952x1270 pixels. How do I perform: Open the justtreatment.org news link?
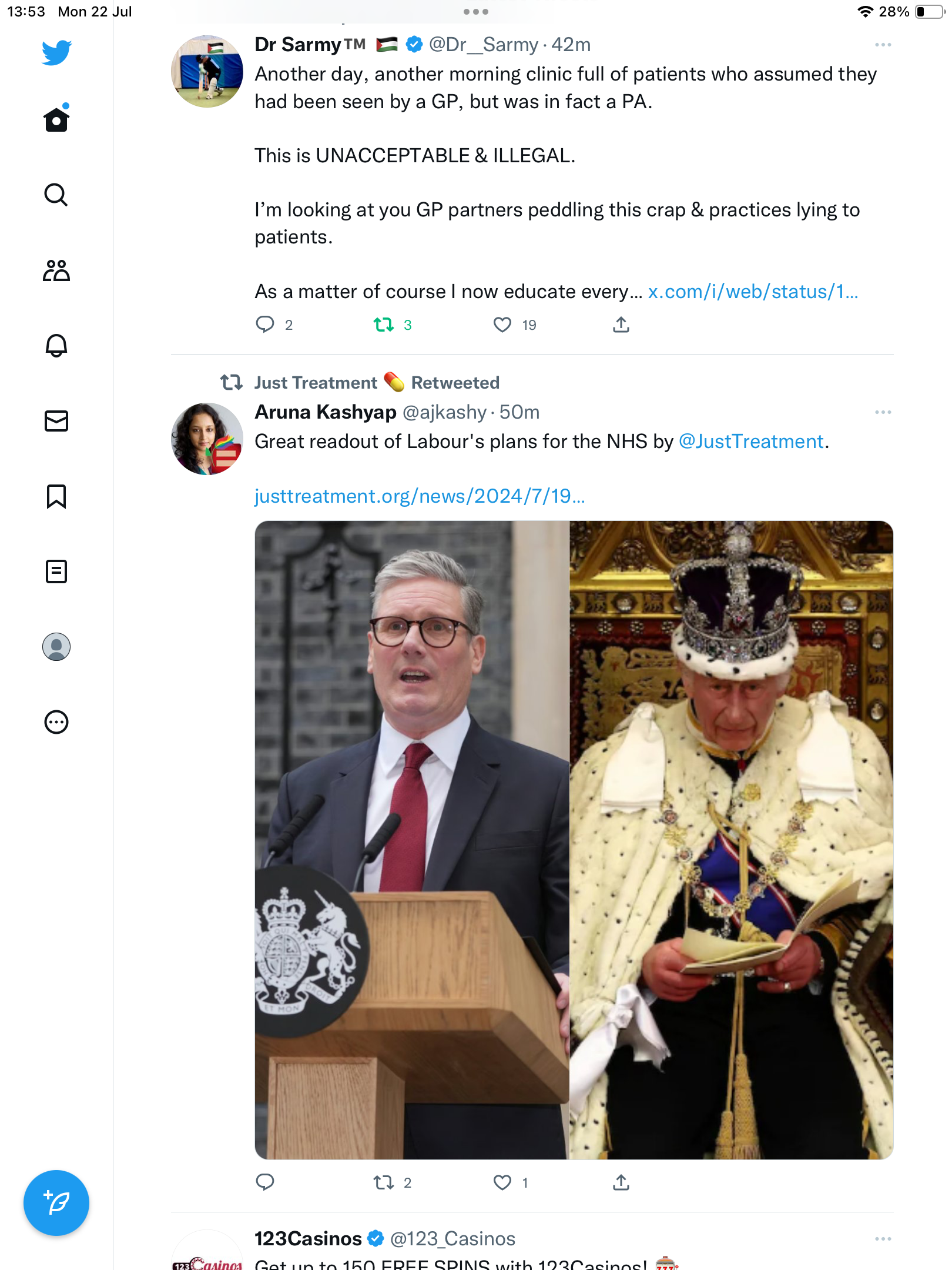click(x=420, y=496)
